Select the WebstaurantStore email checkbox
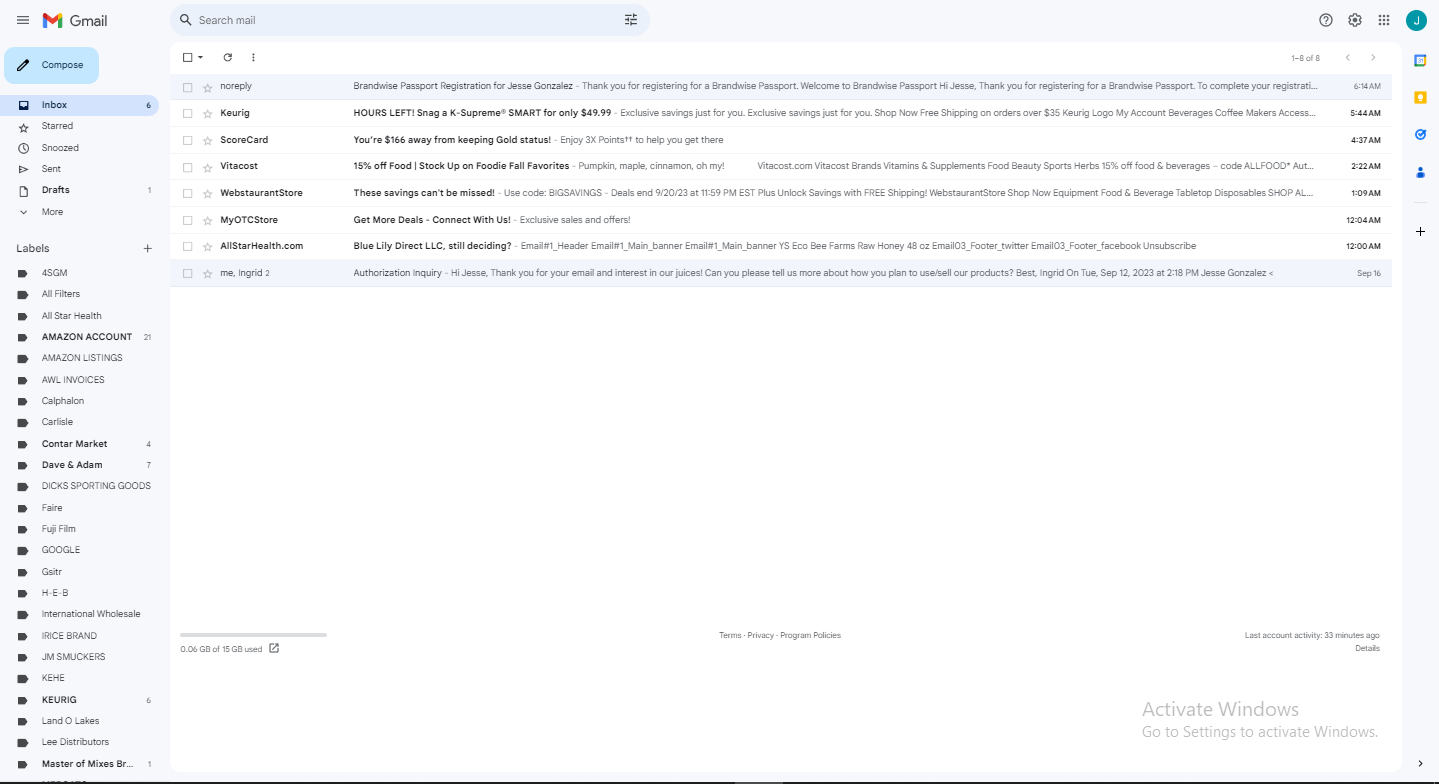This screenshot has height=784, width=1439. [x=187, y=193]
